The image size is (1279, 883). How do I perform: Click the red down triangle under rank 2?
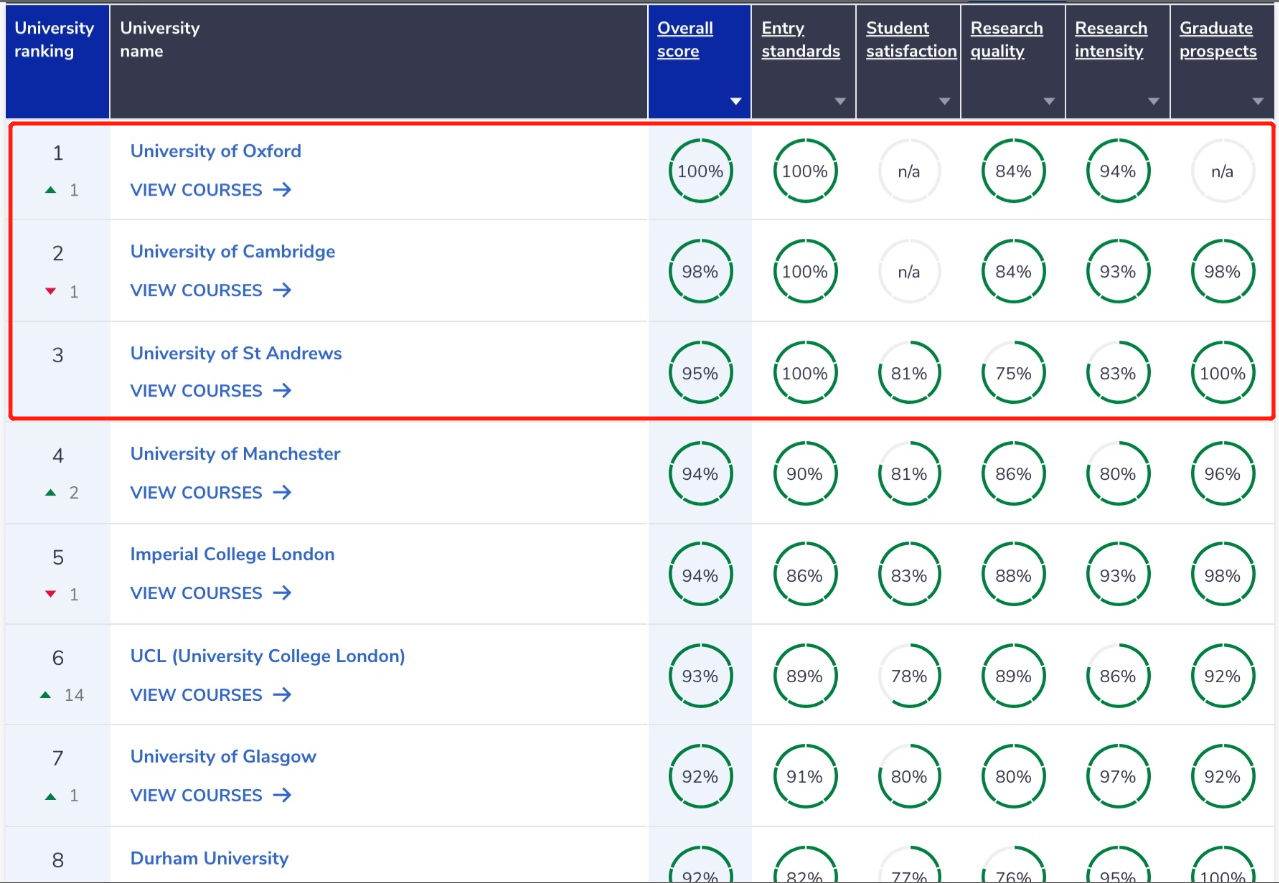point(50,292)
